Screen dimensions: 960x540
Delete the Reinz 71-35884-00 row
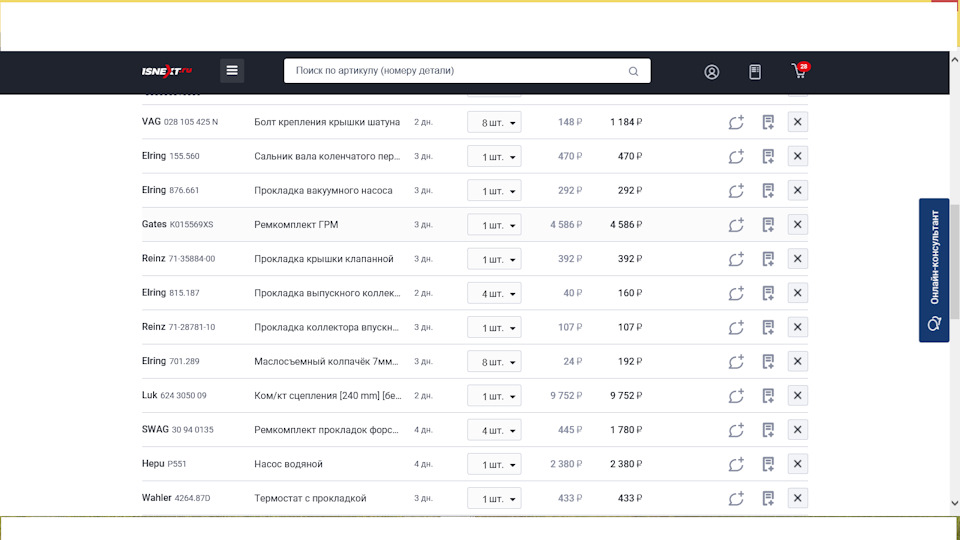point(797,259)
